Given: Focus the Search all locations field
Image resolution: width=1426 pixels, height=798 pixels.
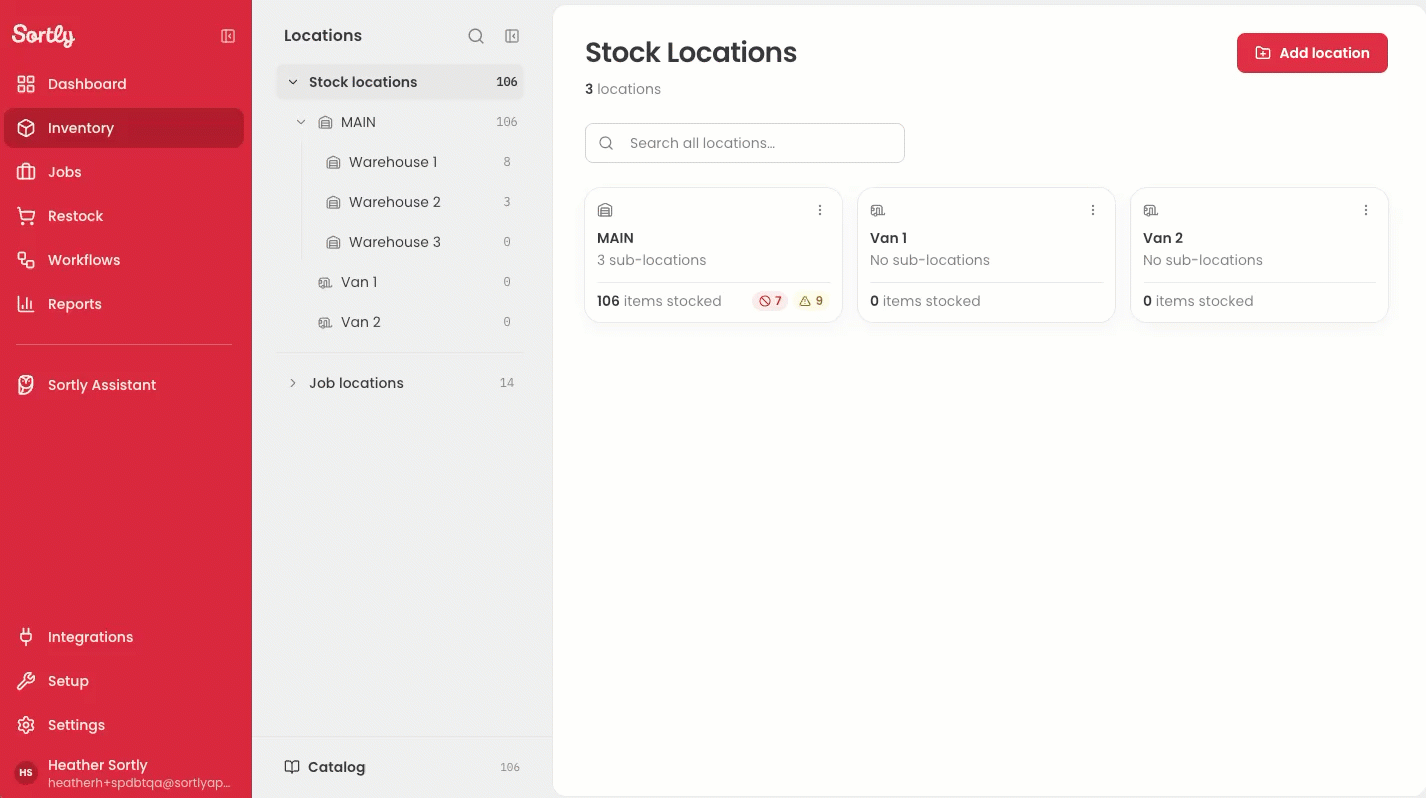Looking at the screenshot, I should point(745,143).
